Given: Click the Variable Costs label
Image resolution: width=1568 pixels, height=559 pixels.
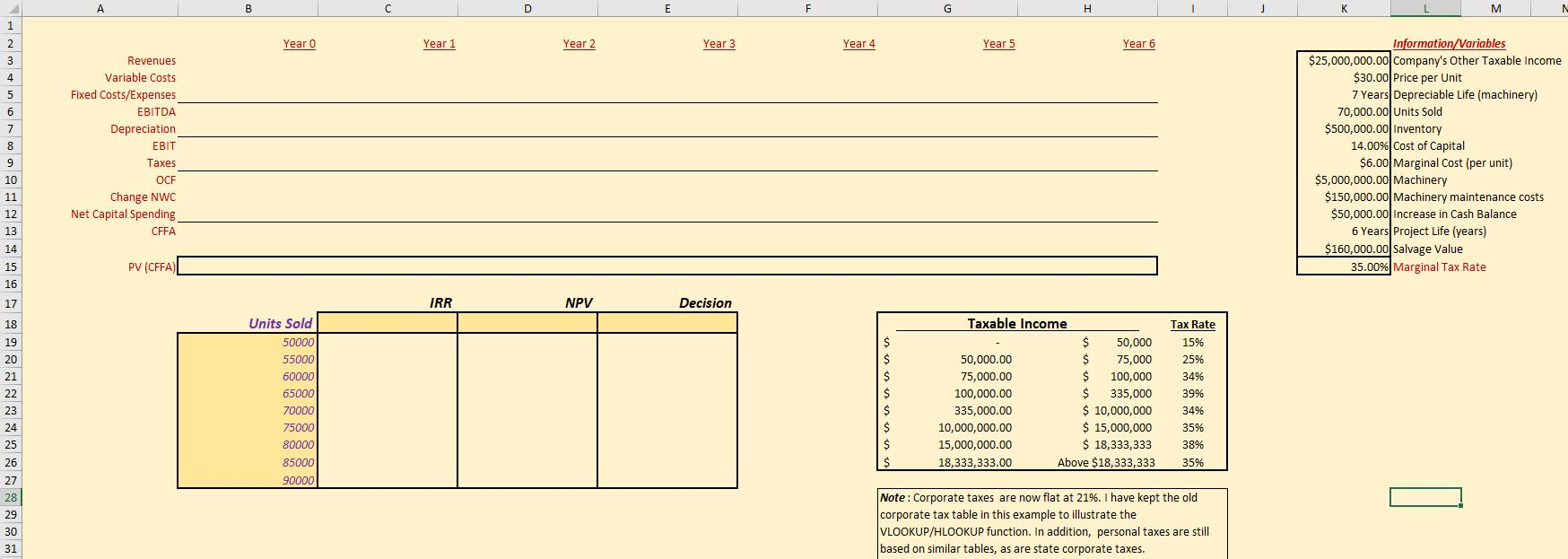Looking at the screenshot, I should tap(140, 78).
